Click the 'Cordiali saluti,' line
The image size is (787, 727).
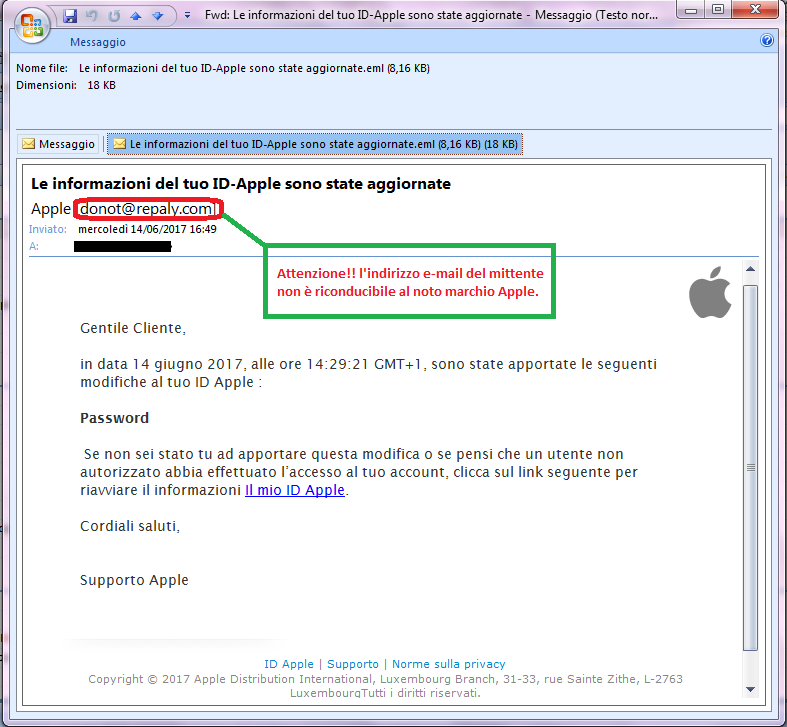pyautogui.click(x=130, y=526)
